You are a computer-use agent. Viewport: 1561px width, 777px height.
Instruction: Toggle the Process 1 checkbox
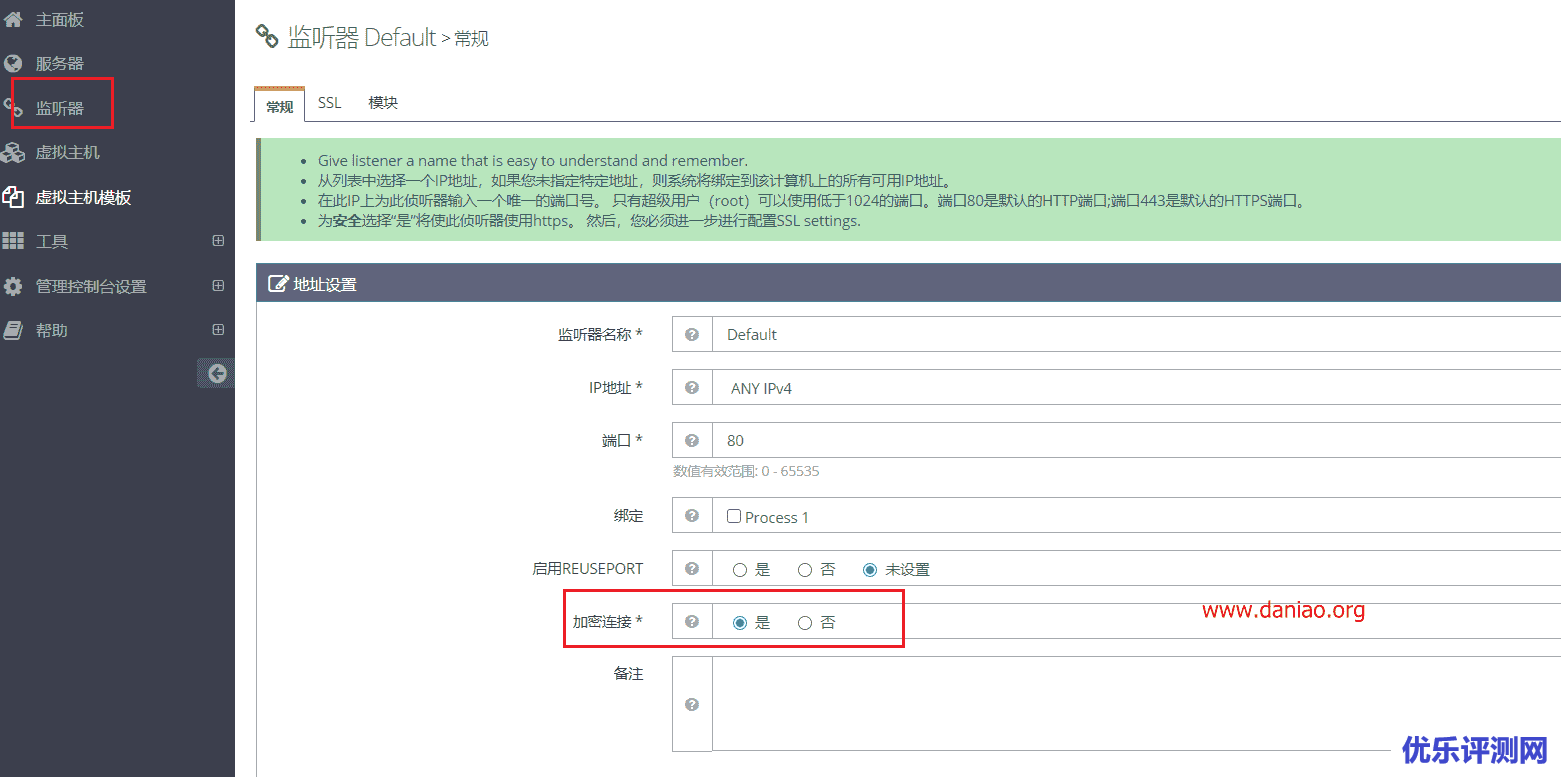[x=734, y=517]
